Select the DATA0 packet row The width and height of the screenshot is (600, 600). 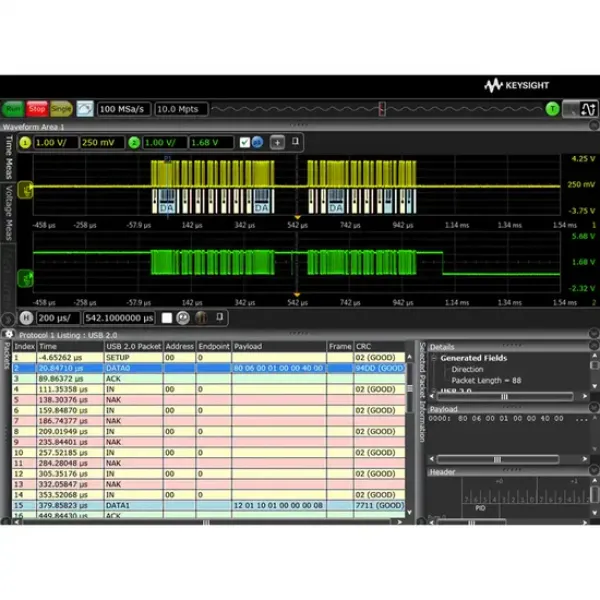coord(209,368)
